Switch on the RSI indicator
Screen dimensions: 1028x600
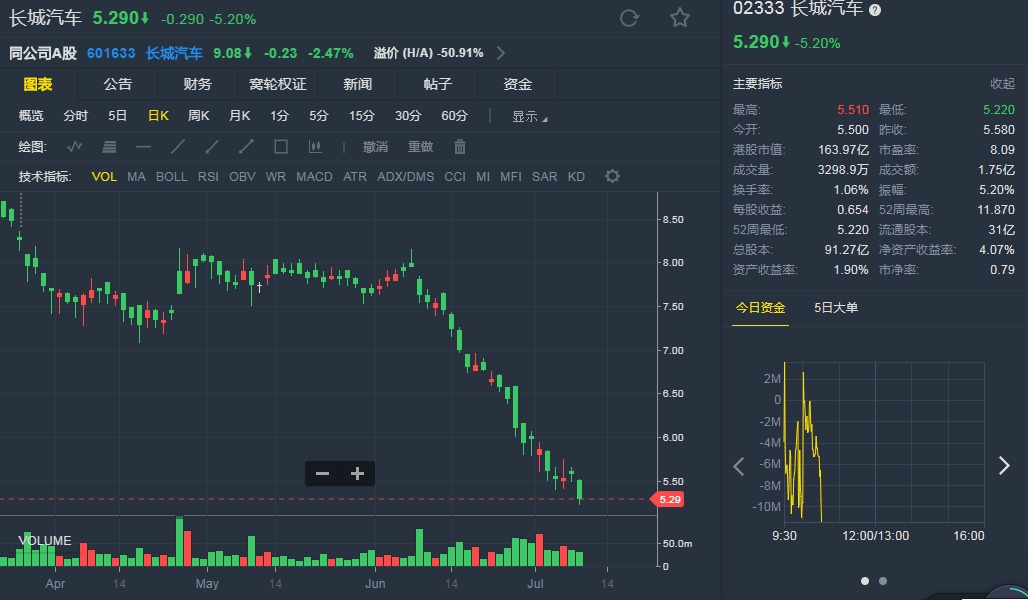tap(208, 177)
